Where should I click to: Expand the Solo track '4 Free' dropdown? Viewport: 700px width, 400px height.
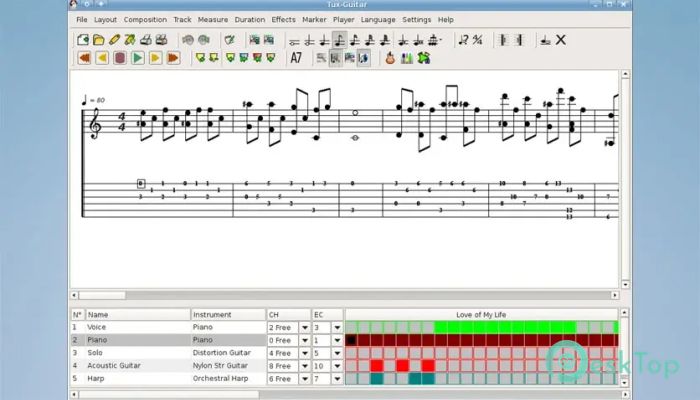[x=305, y=353]
